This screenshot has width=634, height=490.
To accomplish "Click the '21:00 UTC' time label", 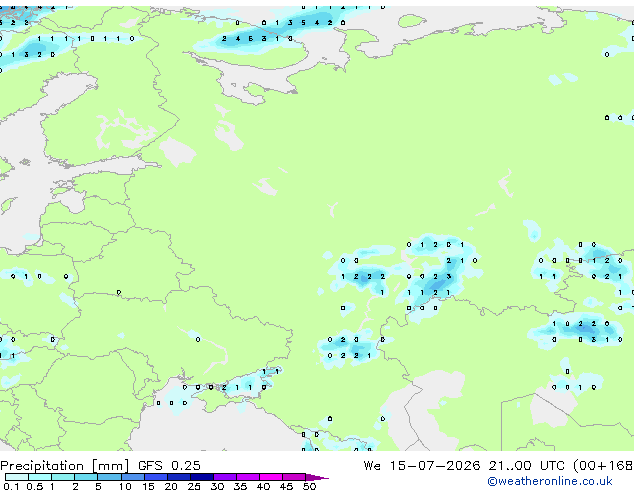I will [x=526, y=466].
